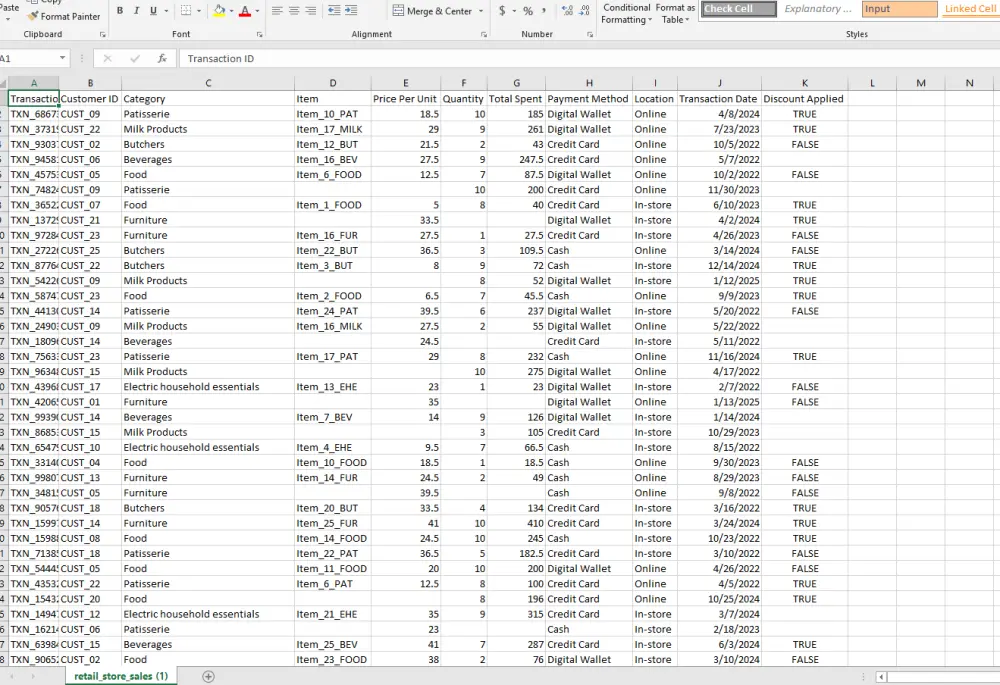Cancel formula bar entry X icon
The image size is (1000, 685).
[107, 58]
